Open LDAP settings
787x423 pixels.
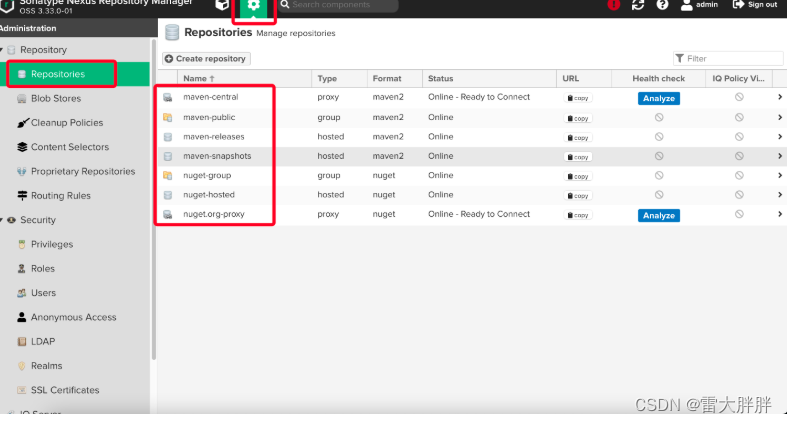(43, 342)
